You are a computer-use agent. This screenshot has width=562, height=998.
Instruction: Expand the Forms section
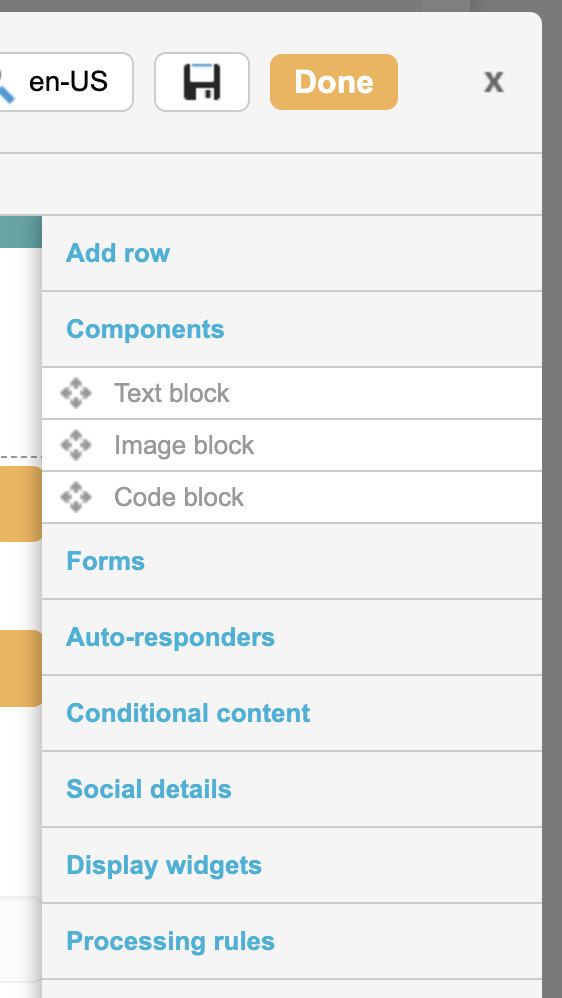tap(292, 561)
